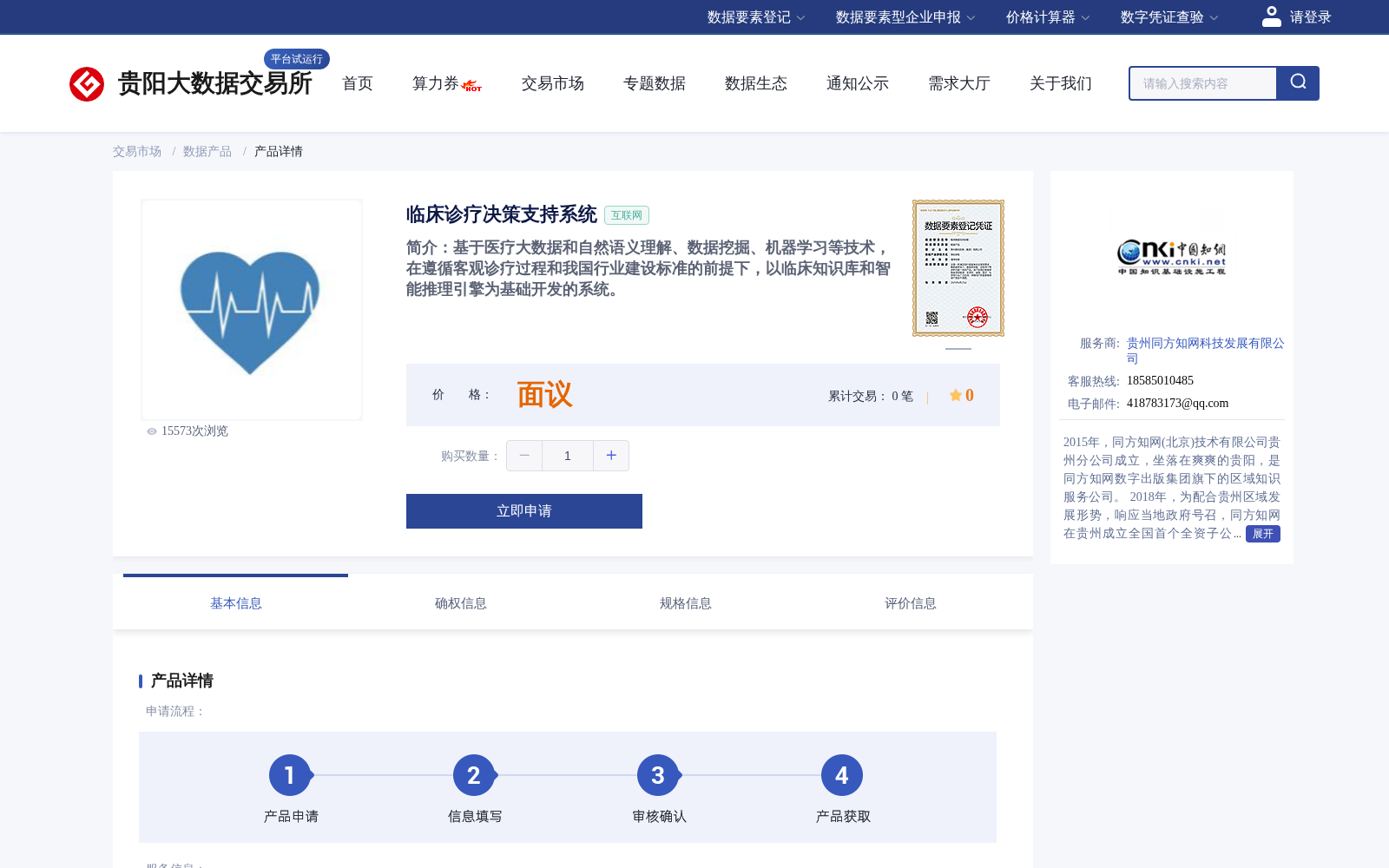Screen dimensions: 1389x868
Task: Expand provider description with 展开 button
Action: (1263, 534)
